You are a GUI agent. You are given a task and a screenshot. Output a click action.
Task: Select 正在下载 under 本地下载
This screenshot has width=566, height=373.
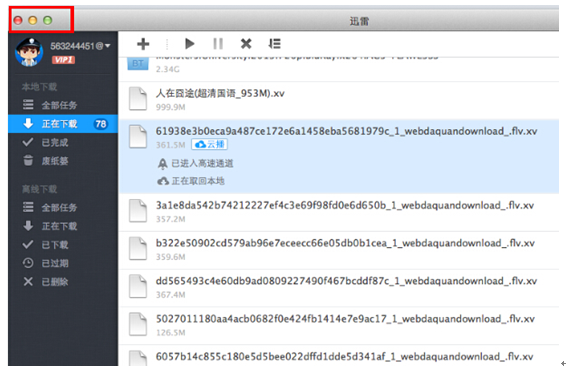click(x=63, y=124)
